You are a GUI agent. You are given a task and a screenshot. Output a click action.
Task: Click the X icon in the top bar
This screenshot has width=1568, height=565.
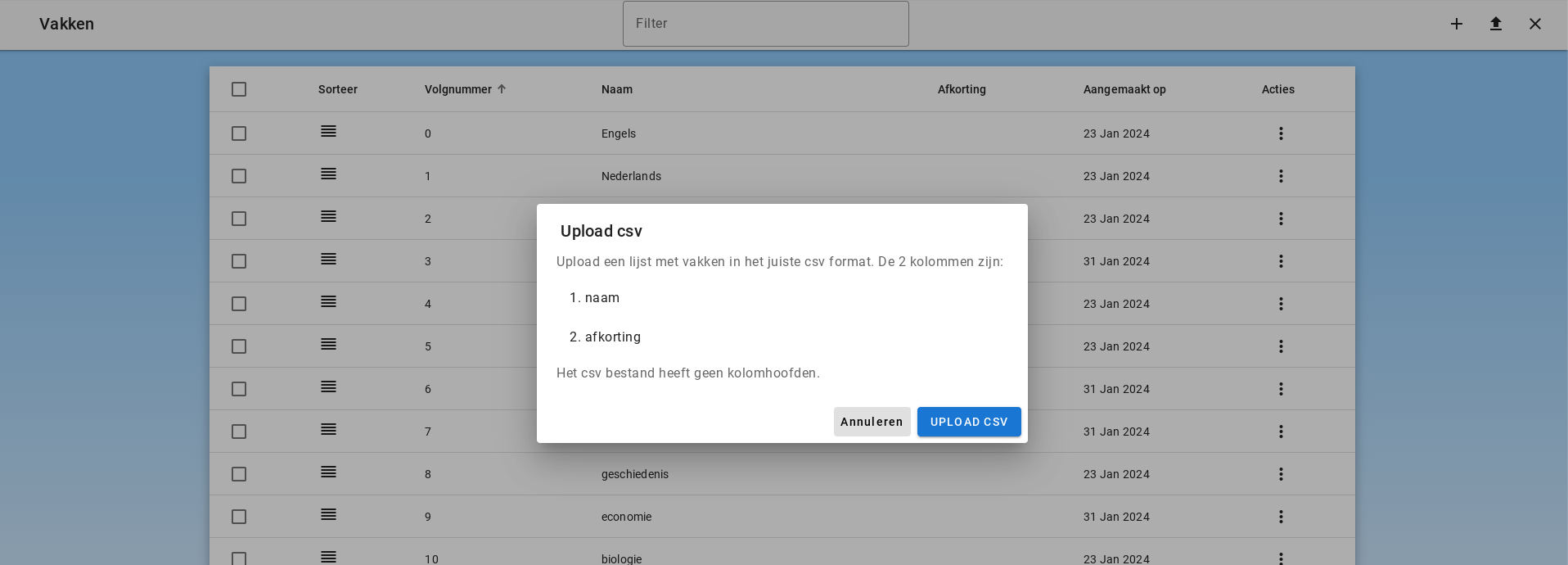click(1535, 24)
